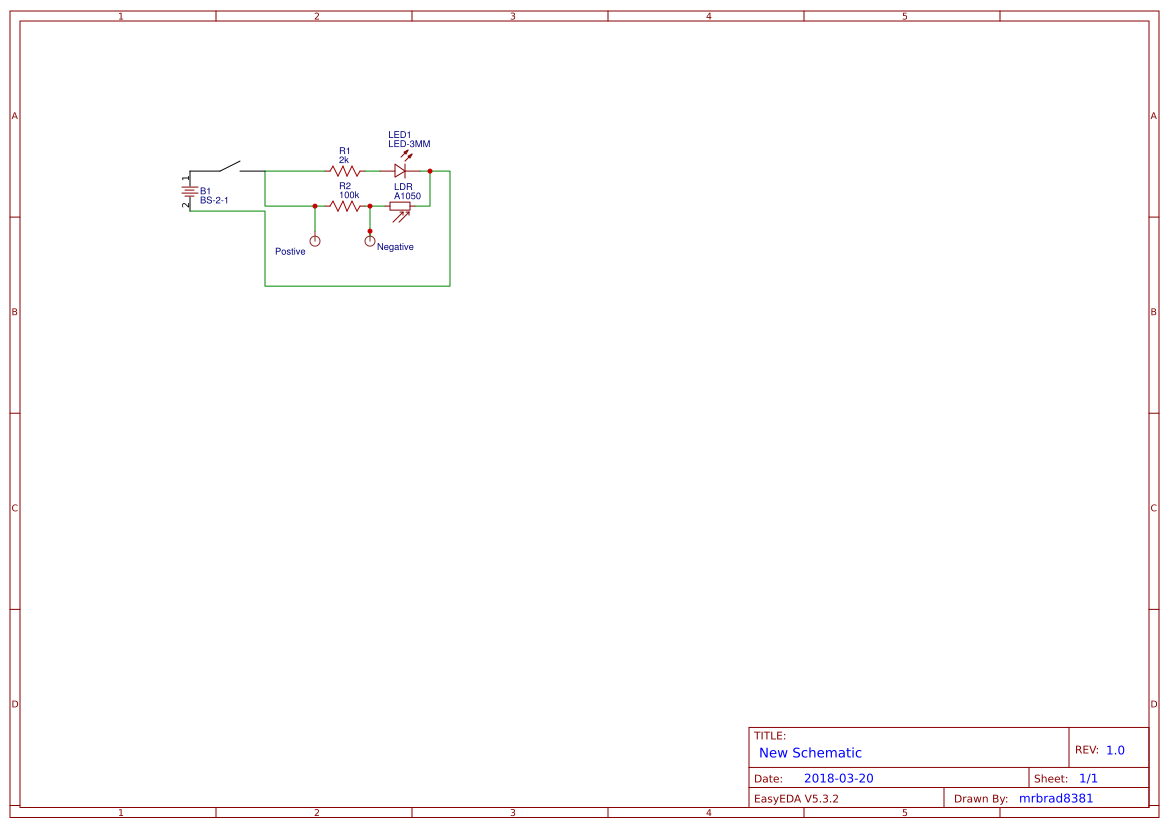The image size is (1169, 828).
Task: Select the Negative pin connector circle
Action: pos(370,240)
